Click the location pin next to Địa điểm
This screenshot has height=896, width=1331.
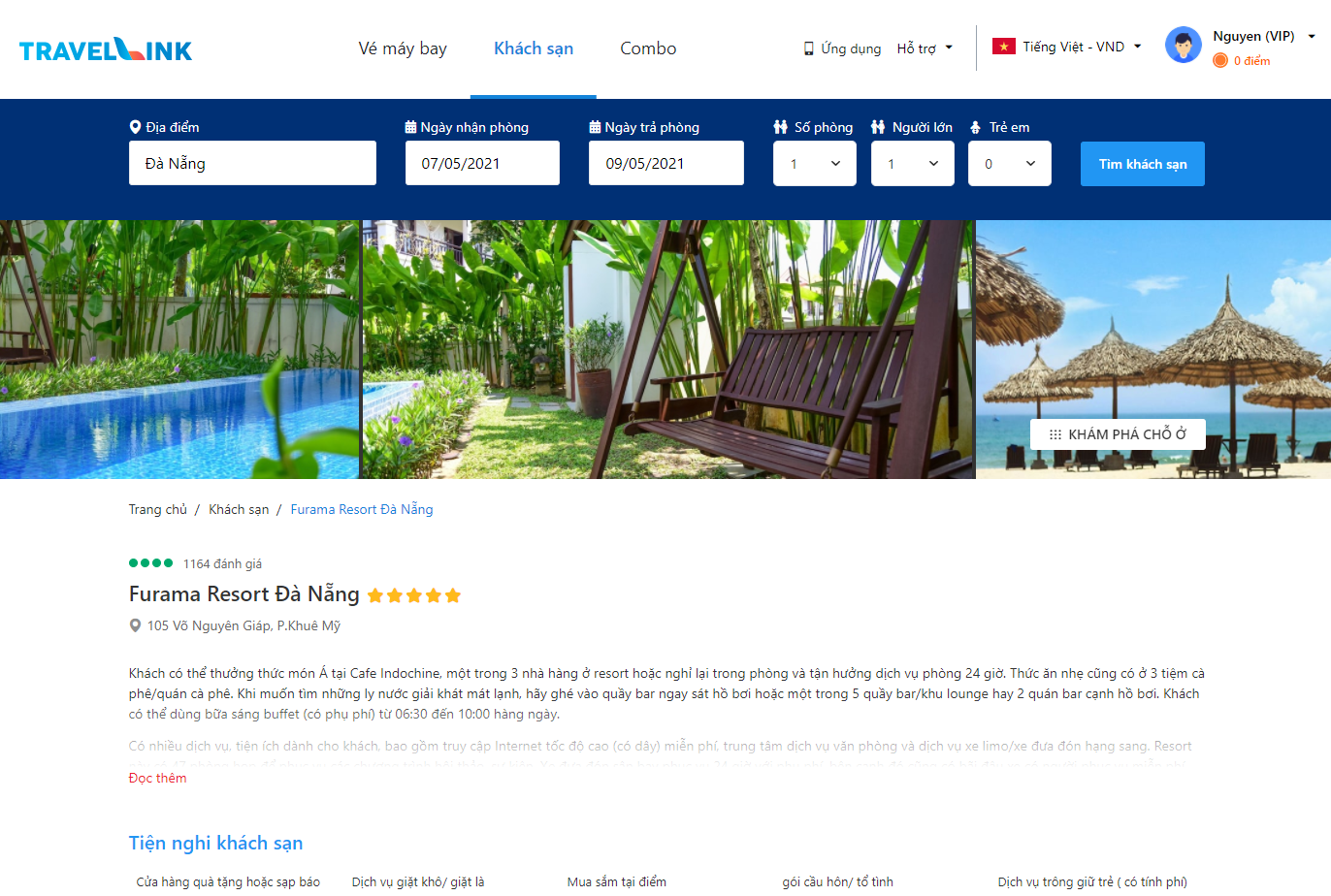pyautogui.click(x=135, y=127)
